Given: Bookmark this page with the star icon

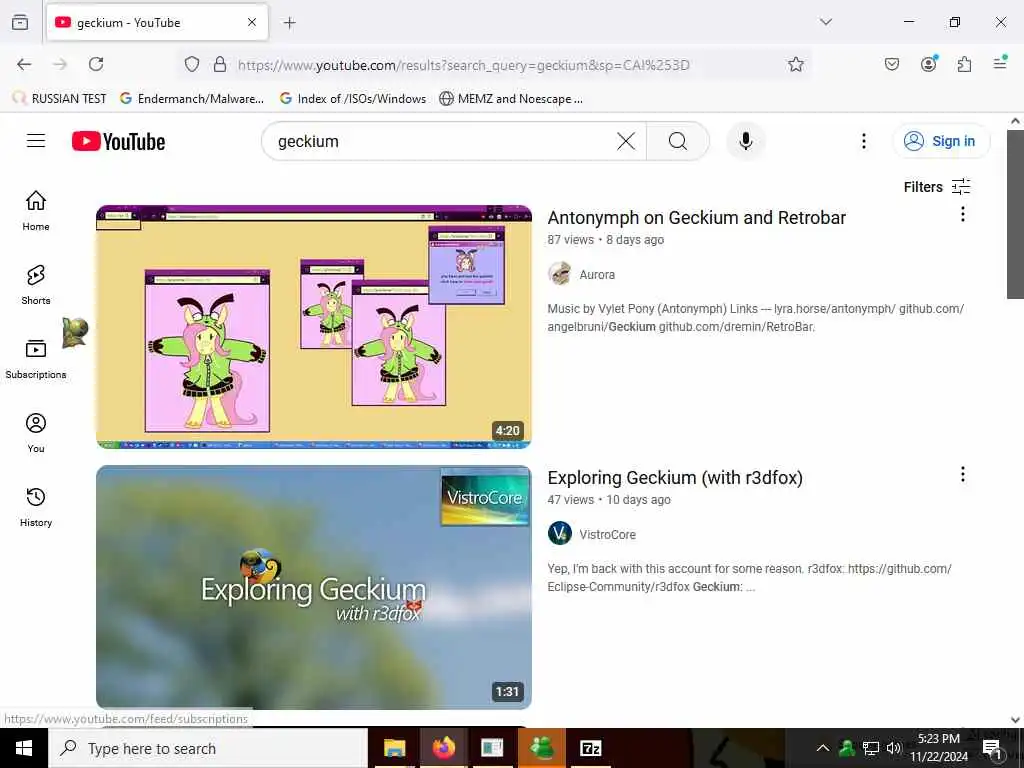Looking at the screenshot, I should point(795,64).
